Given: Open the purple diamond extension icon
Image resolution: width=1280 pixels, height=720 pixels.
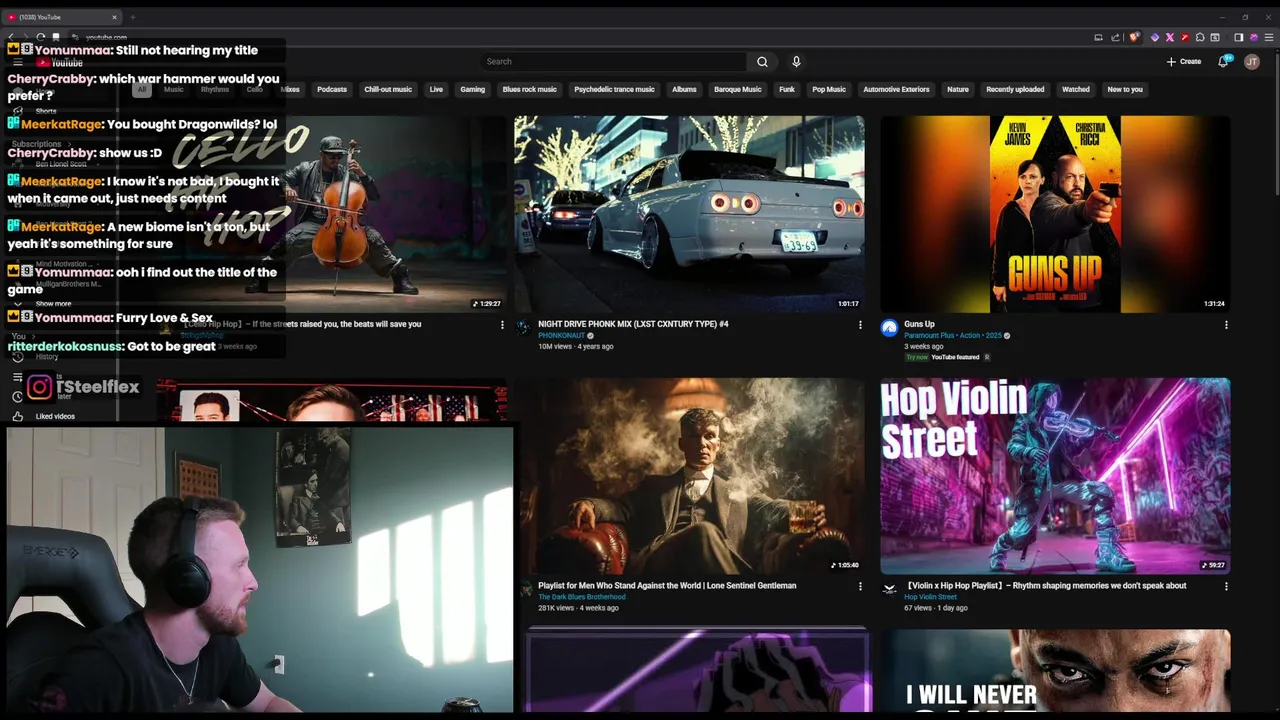Looking at the screenshot, I should [x=1155, y=37].
